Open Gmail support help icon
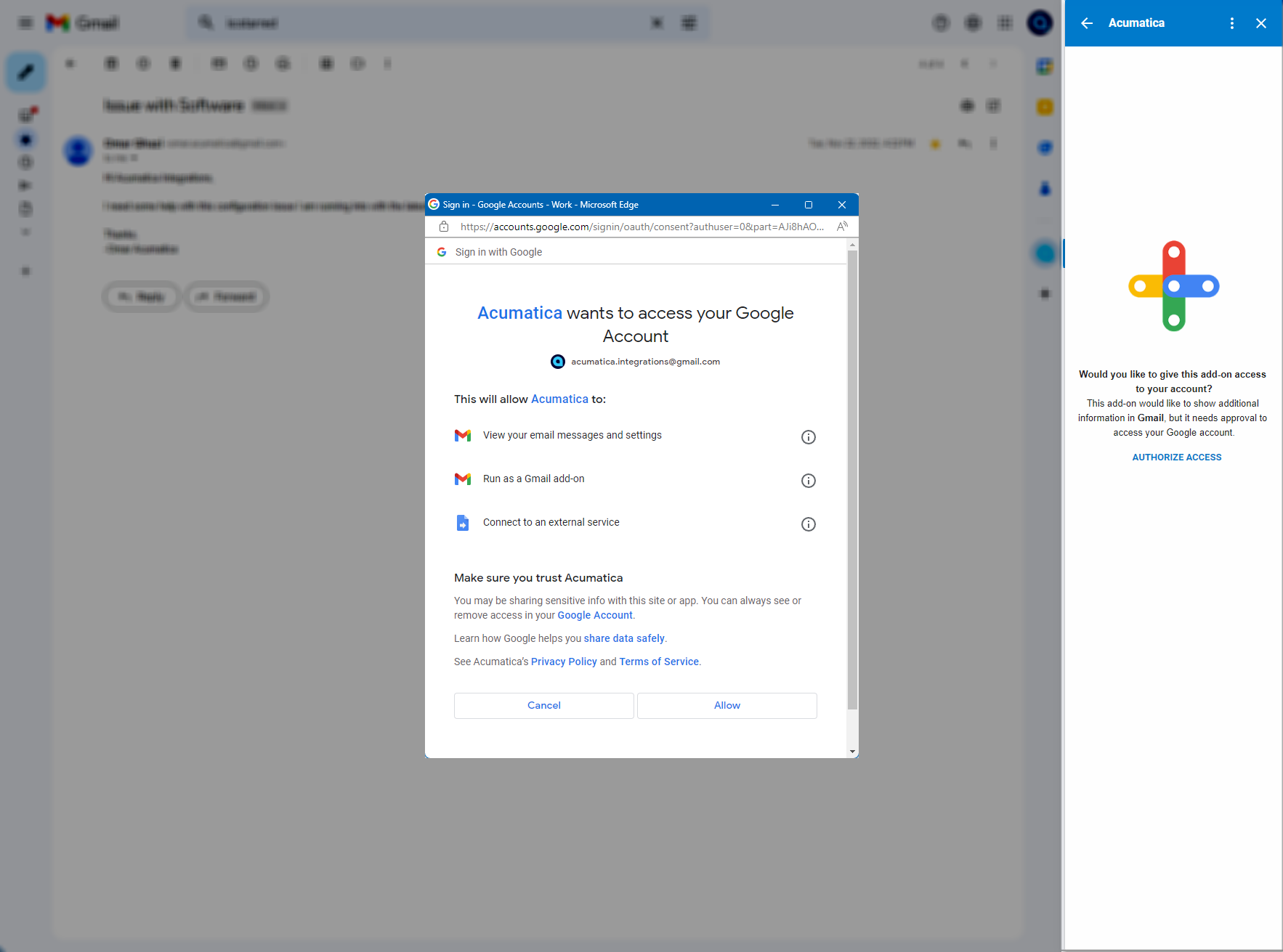This screenshot has height=952, width=1283. point(941,23)
